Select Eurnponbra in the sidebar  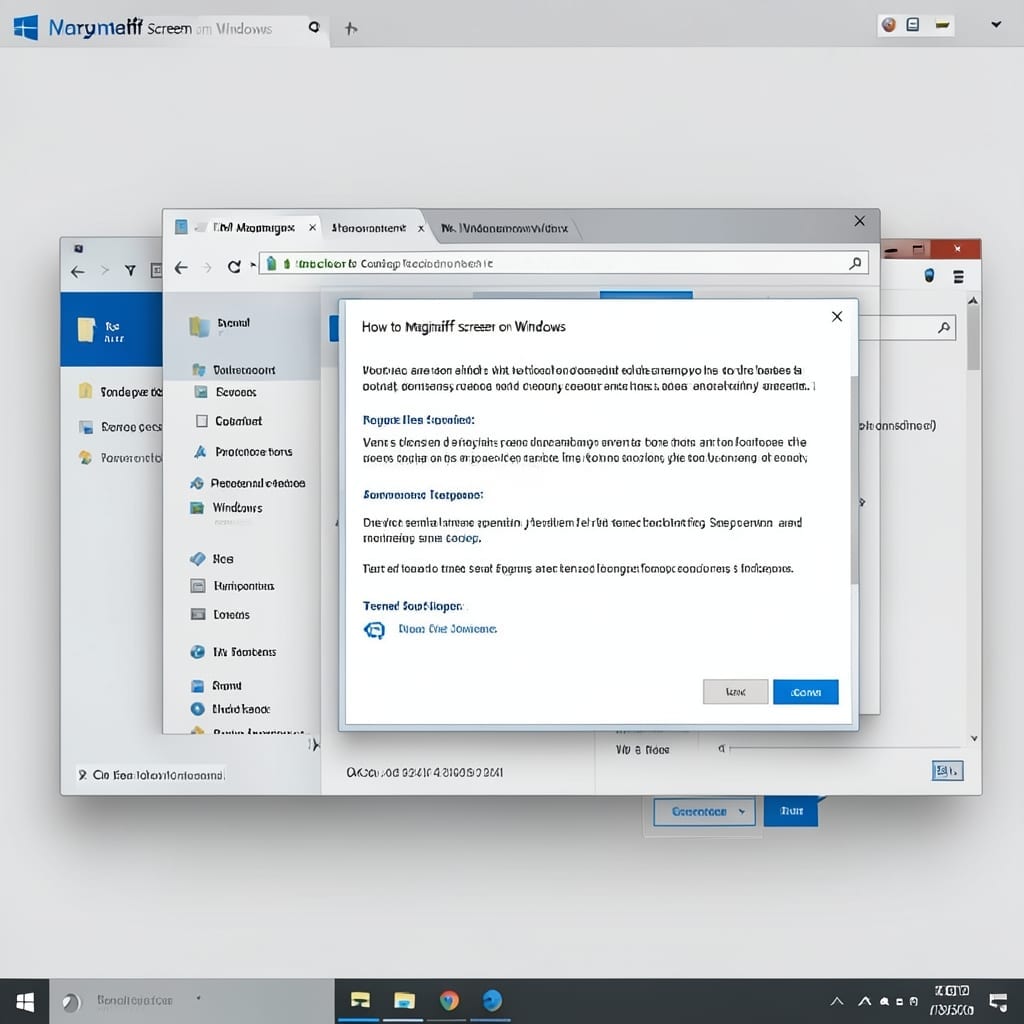[232, 586]
